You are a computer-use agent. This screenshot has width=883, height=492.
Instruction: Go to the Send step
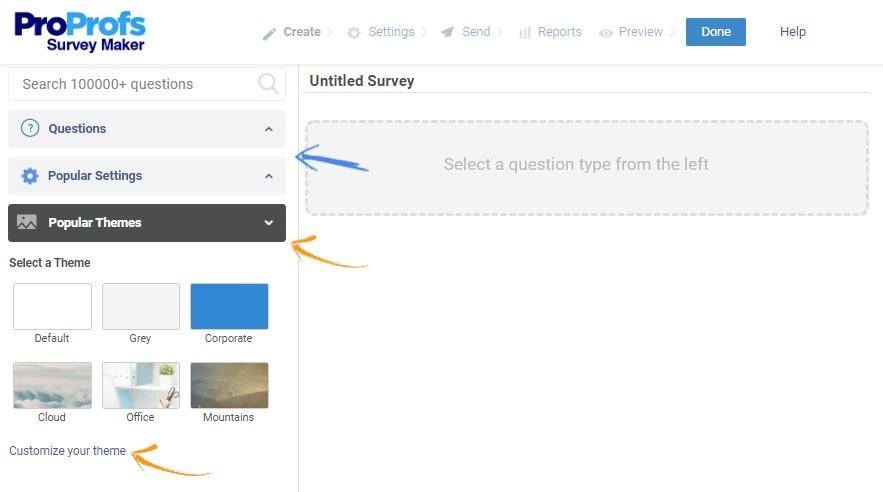tap(476, 32)
